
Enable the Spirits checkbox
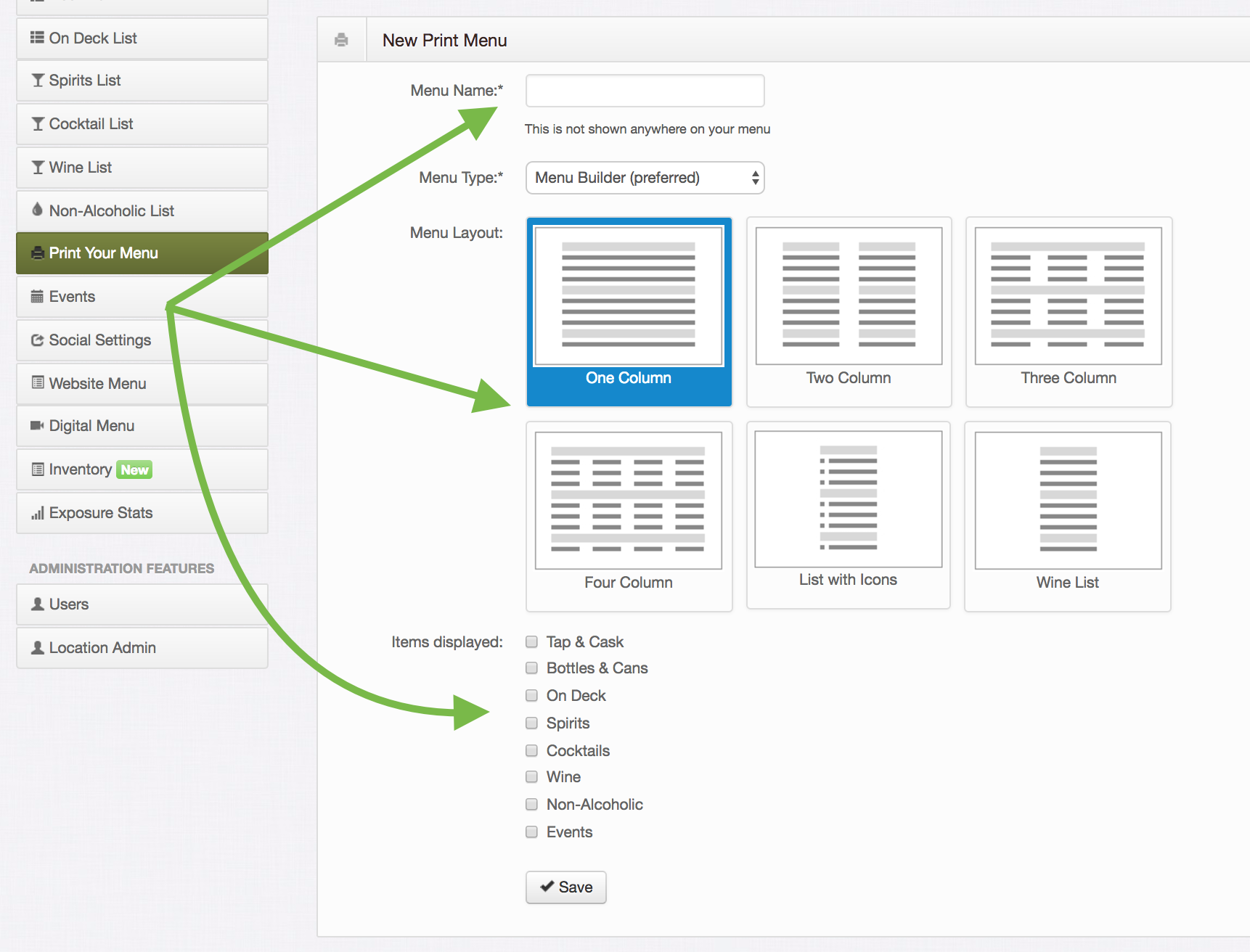[x=531, y=723]
